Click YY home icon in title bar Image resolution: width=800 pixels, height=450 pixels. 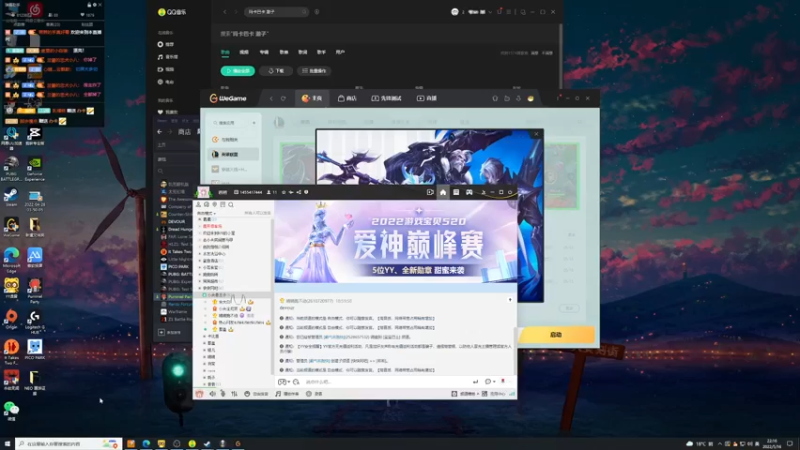pyautogui.click(x=443, y=192)
